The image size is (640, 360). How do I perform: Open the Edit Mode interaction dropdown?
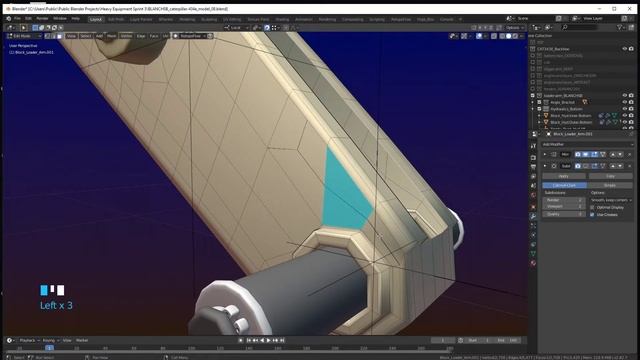point(24,36)
